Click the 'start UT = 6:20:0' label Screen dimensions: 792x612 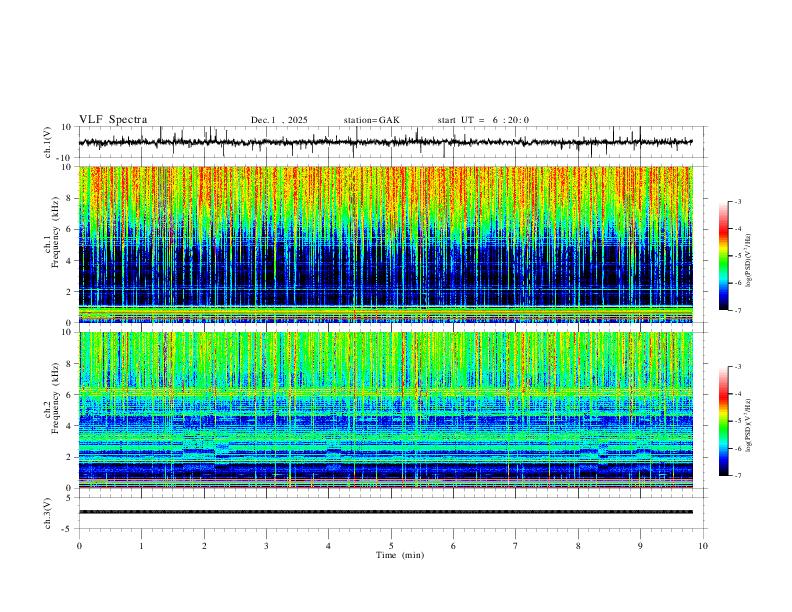pyautogui.click(x=483, y=120)
